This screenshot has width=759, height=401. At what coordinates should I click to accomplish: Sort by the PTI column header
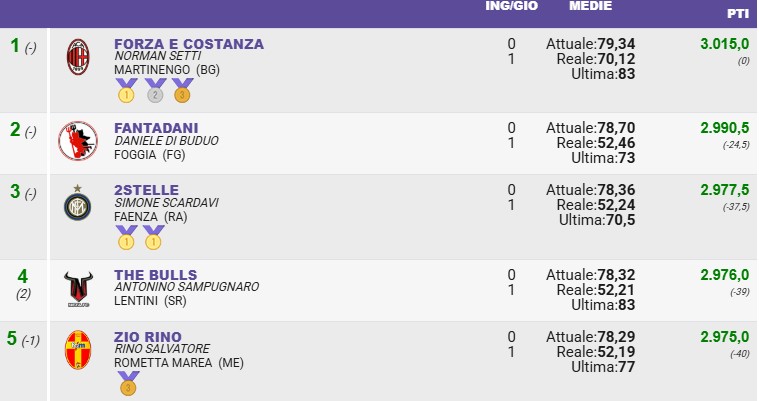[738, 14]
